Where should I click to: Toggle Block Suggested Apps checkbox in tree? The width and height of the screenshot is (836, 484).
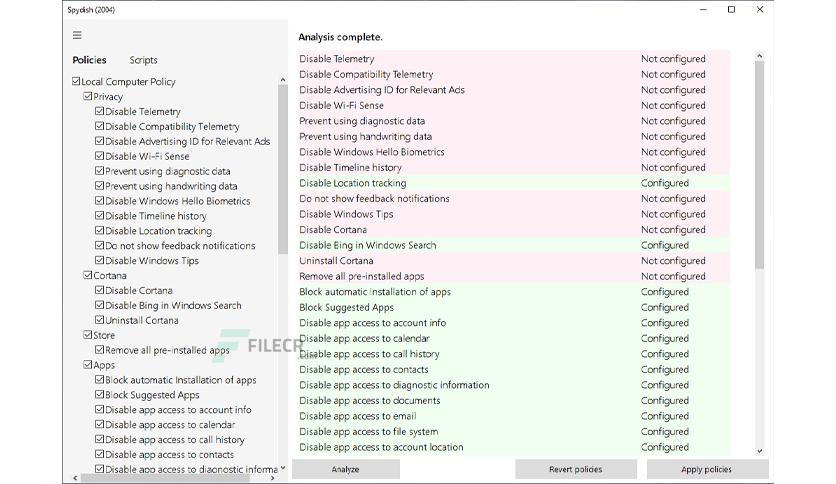tap(99, 394)
